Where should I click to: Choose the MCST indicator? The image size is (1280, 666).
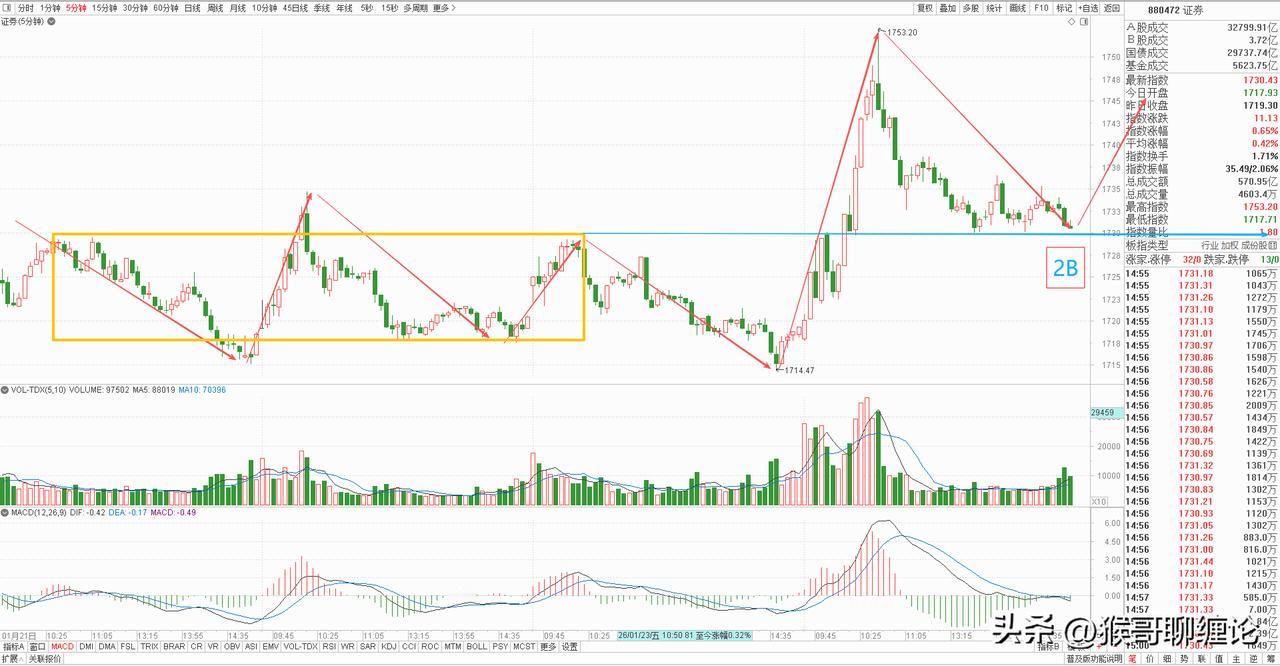point(524,647)
